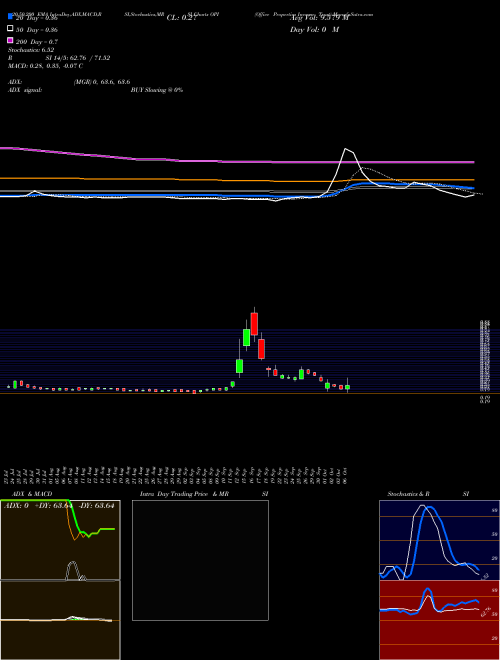
Task: Click the 'Intra Day Trading Price & MR SI' title
Action: (204, 494)
